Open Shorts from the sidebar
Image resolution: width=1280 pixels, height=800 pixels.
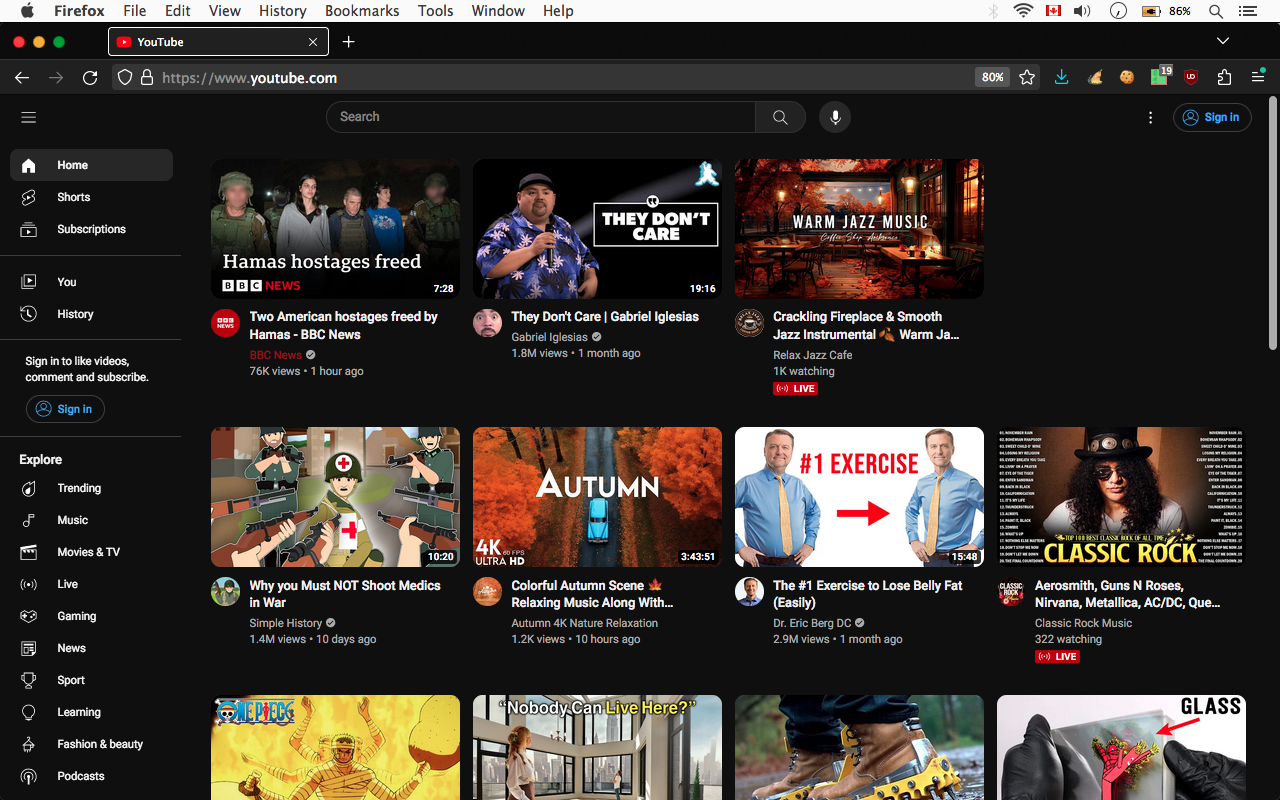pos(91,197)
